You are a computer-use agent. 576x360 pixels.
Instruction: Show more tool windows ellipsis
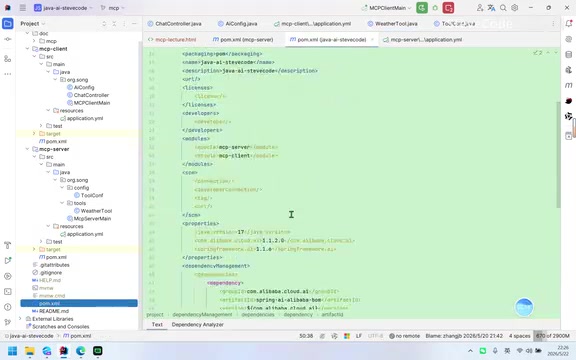pos(8,74)
